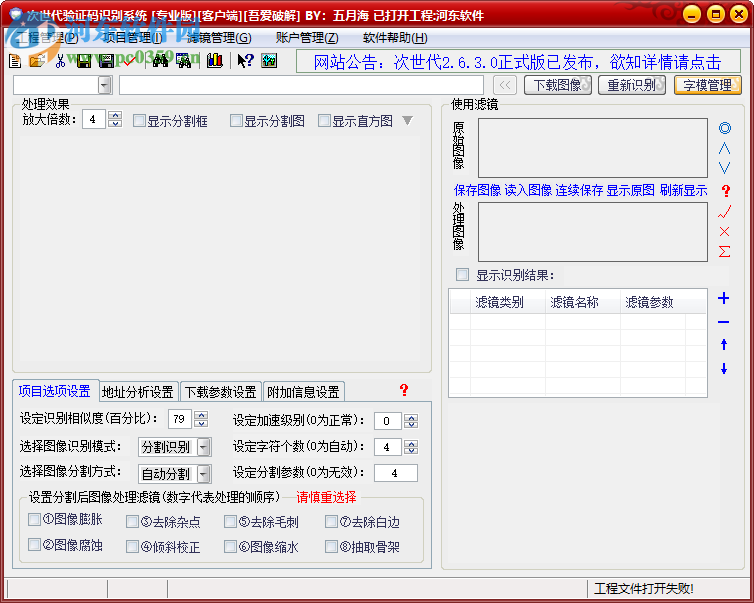
Task: Click the blue plus add filter icon
Action: (724, 299)
